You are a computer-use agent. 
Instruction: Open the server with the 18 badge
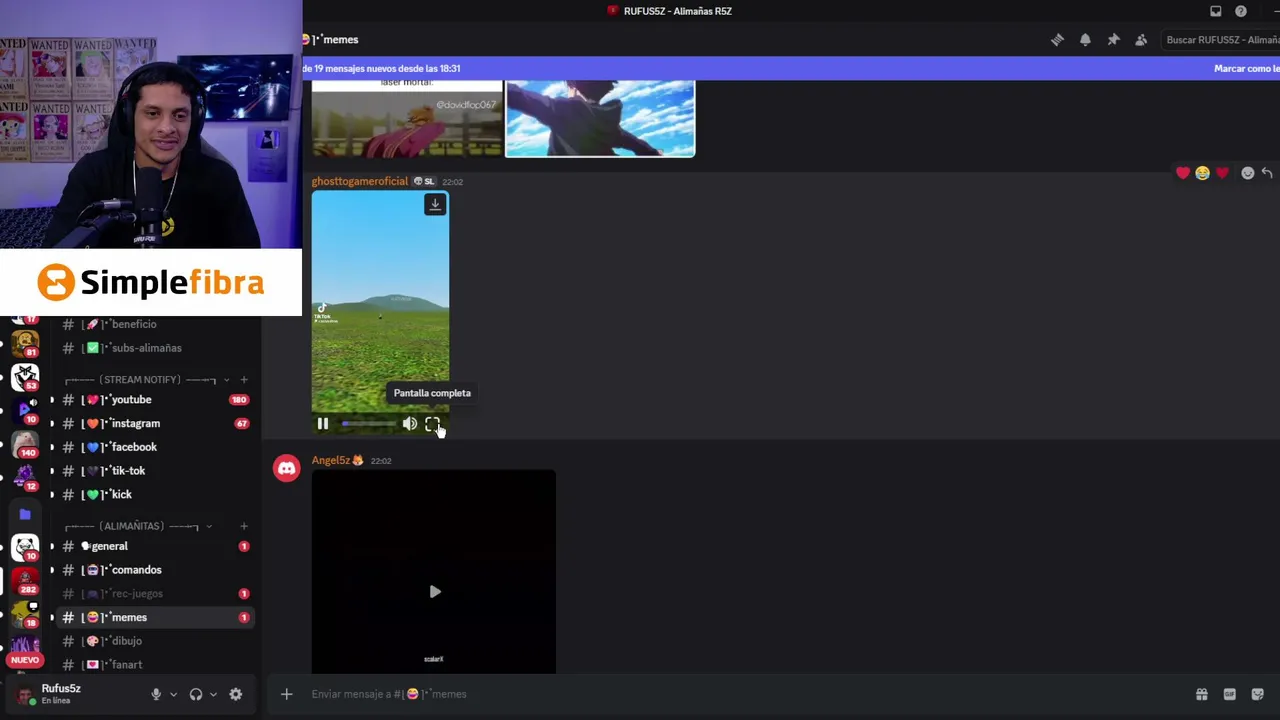[25, 614]
